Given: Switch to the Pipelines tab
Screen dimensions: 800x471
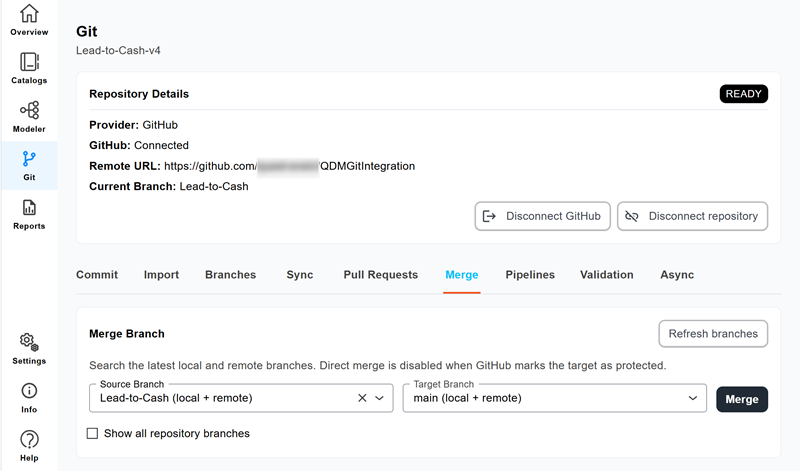Looking at the screenshot, I should (530, 275).
